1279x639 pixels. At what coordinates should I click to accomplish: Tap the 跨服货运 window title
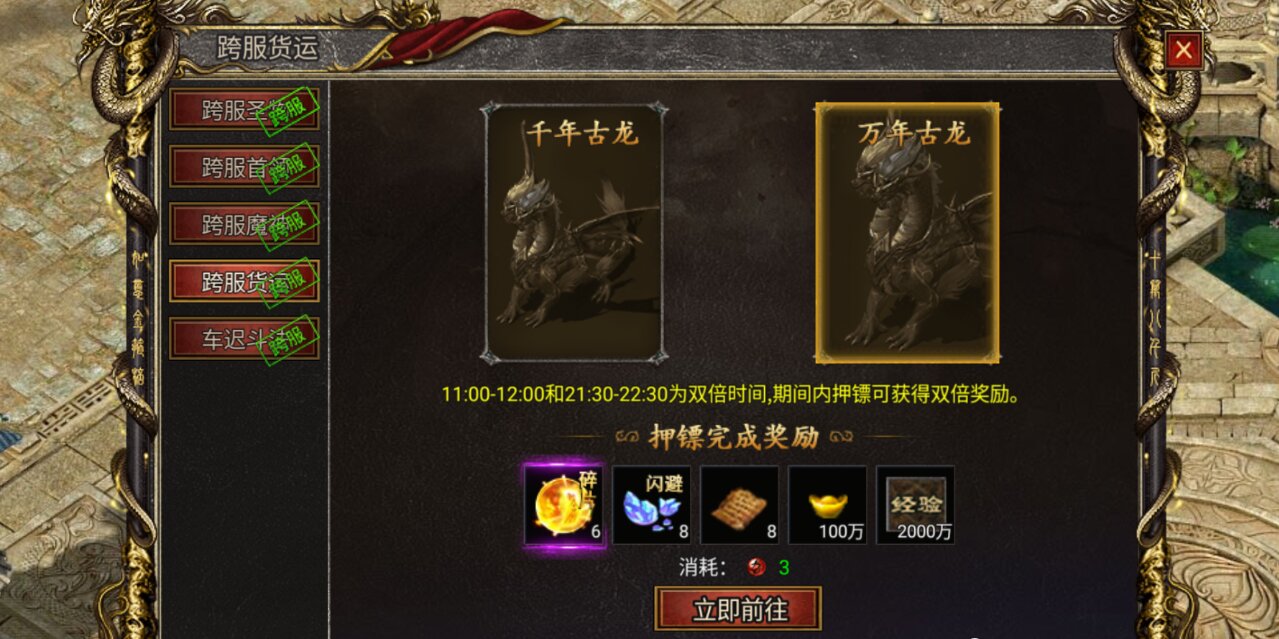tap(267, 49)
